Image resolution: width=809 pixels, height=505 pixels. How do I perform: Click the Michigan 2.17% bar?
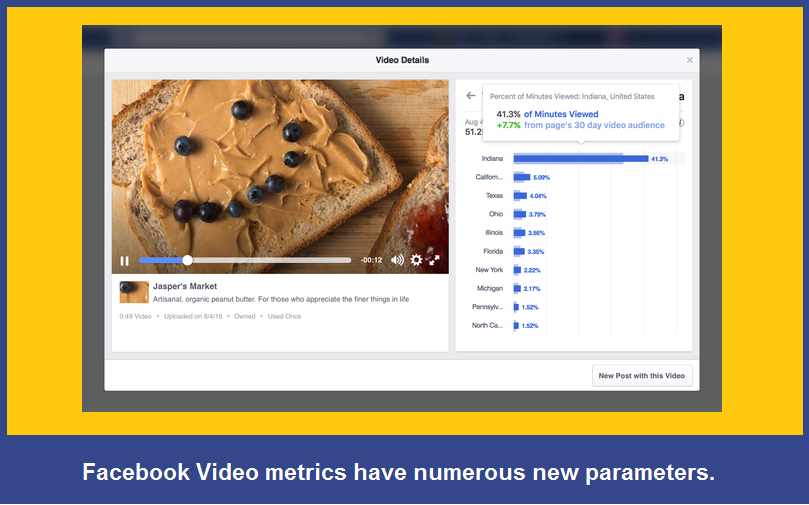(x=517, y=289)
